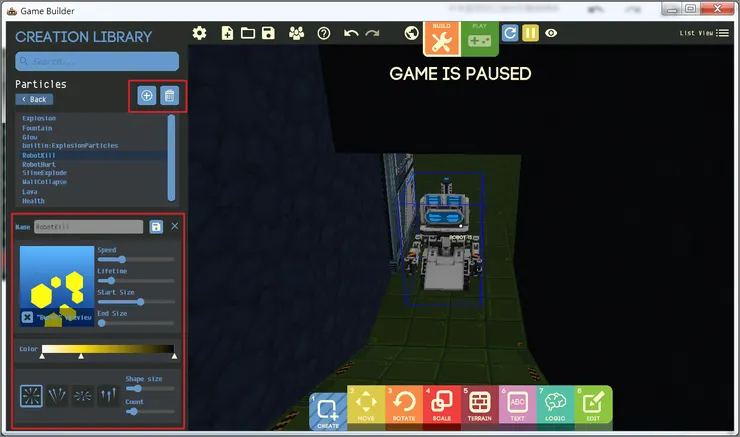Choose the upward arrows emission shape
Viewport: 740px width, 437px height.
coord(108,395)
